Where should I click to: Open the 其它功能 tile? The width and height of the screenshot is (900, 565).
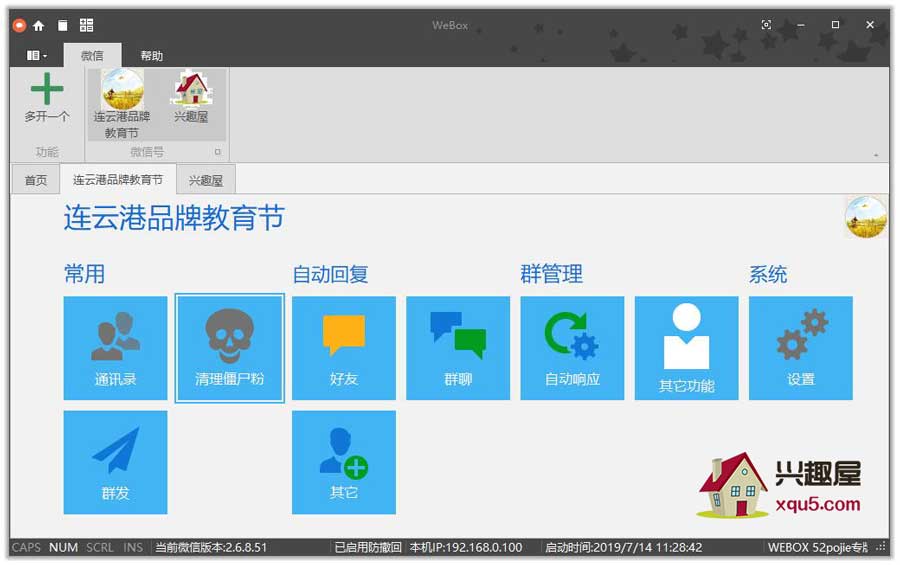(x=686, y=348)
